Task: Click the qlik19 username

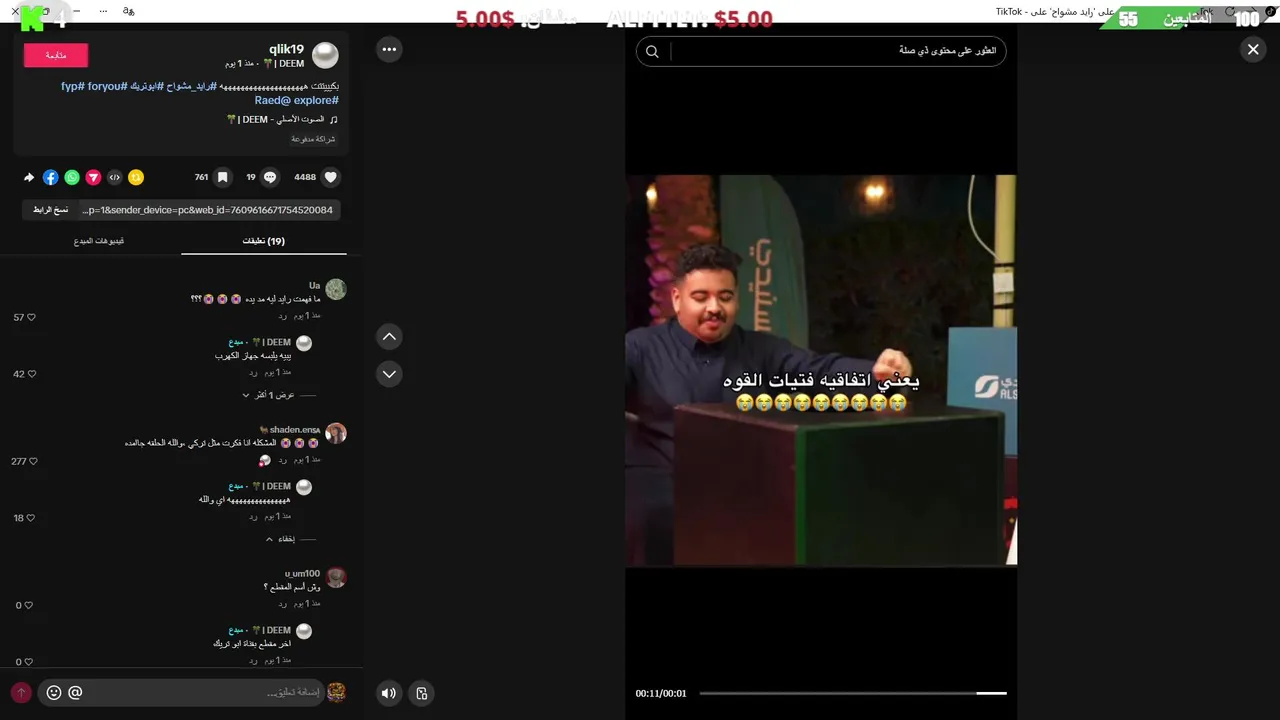Action: click(x=286, y=49)
